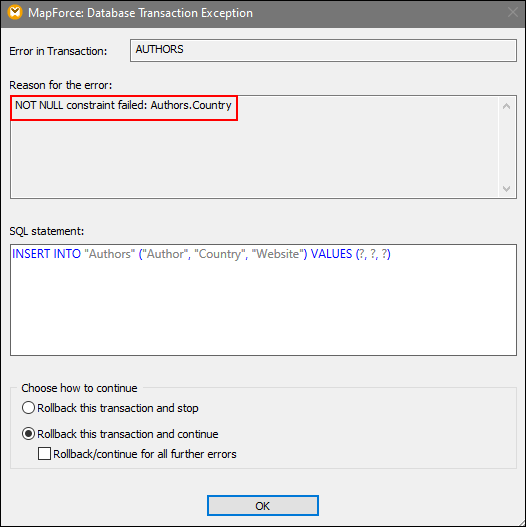The image size is (526, 527).
Task: Click the INSERT INTO keyword in SQL statement
Action: click(46, 254)
